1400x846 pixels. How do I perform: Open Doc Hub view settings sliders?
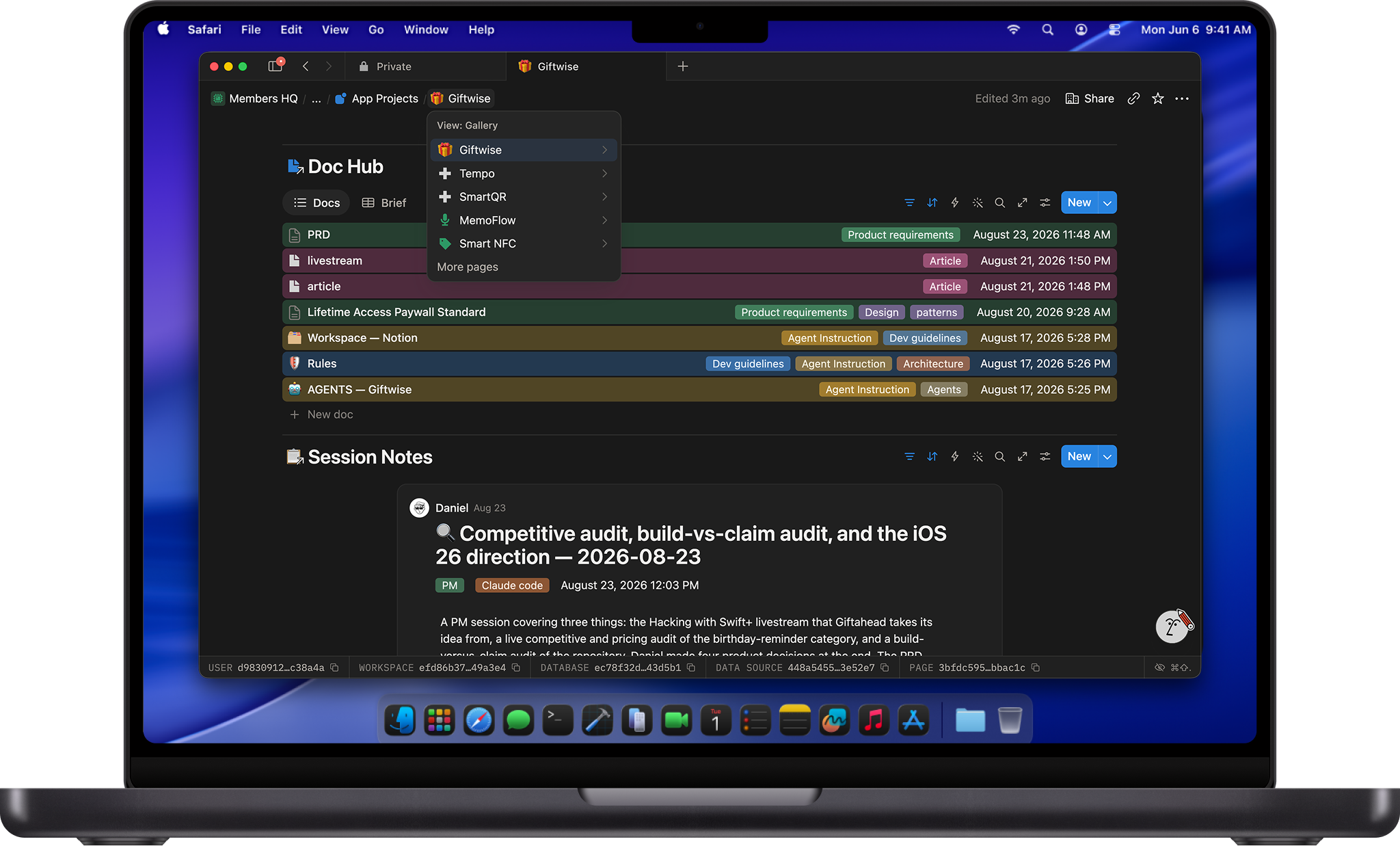tap(1045, 202)
